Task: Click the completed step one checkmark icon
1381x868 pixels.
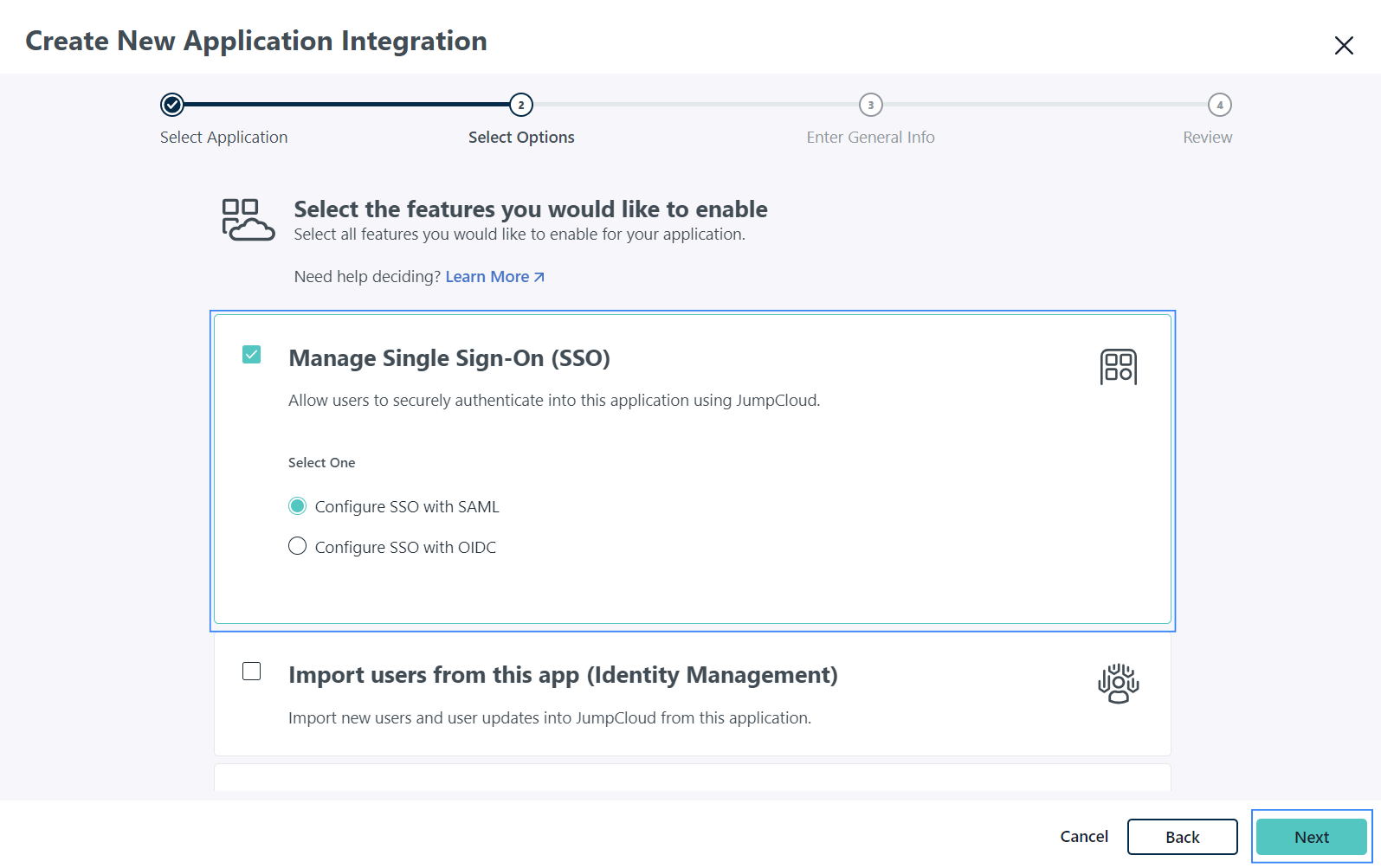Action: click(172, 105)
